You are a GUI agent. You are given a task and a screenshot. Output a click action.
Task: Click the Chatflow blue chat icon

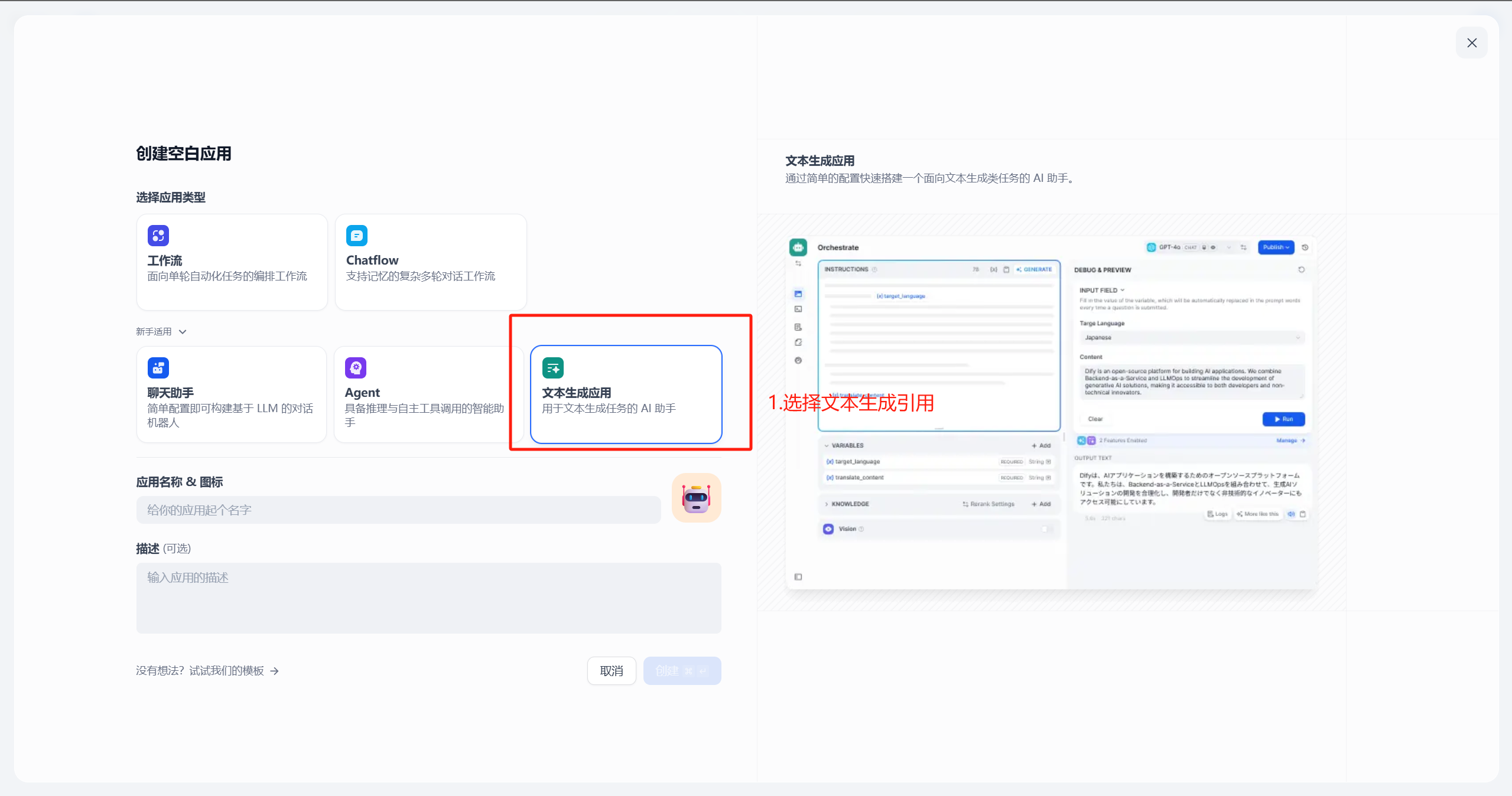(x=356, y=236)
